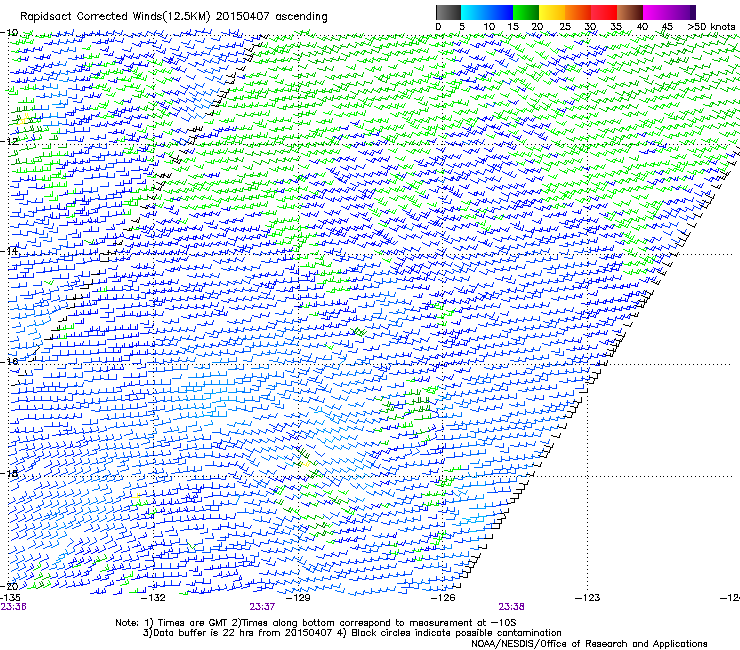Click the note 'Times are GMT' line
740x650 pixels.
pyautogui.click(x=315, y=623)
